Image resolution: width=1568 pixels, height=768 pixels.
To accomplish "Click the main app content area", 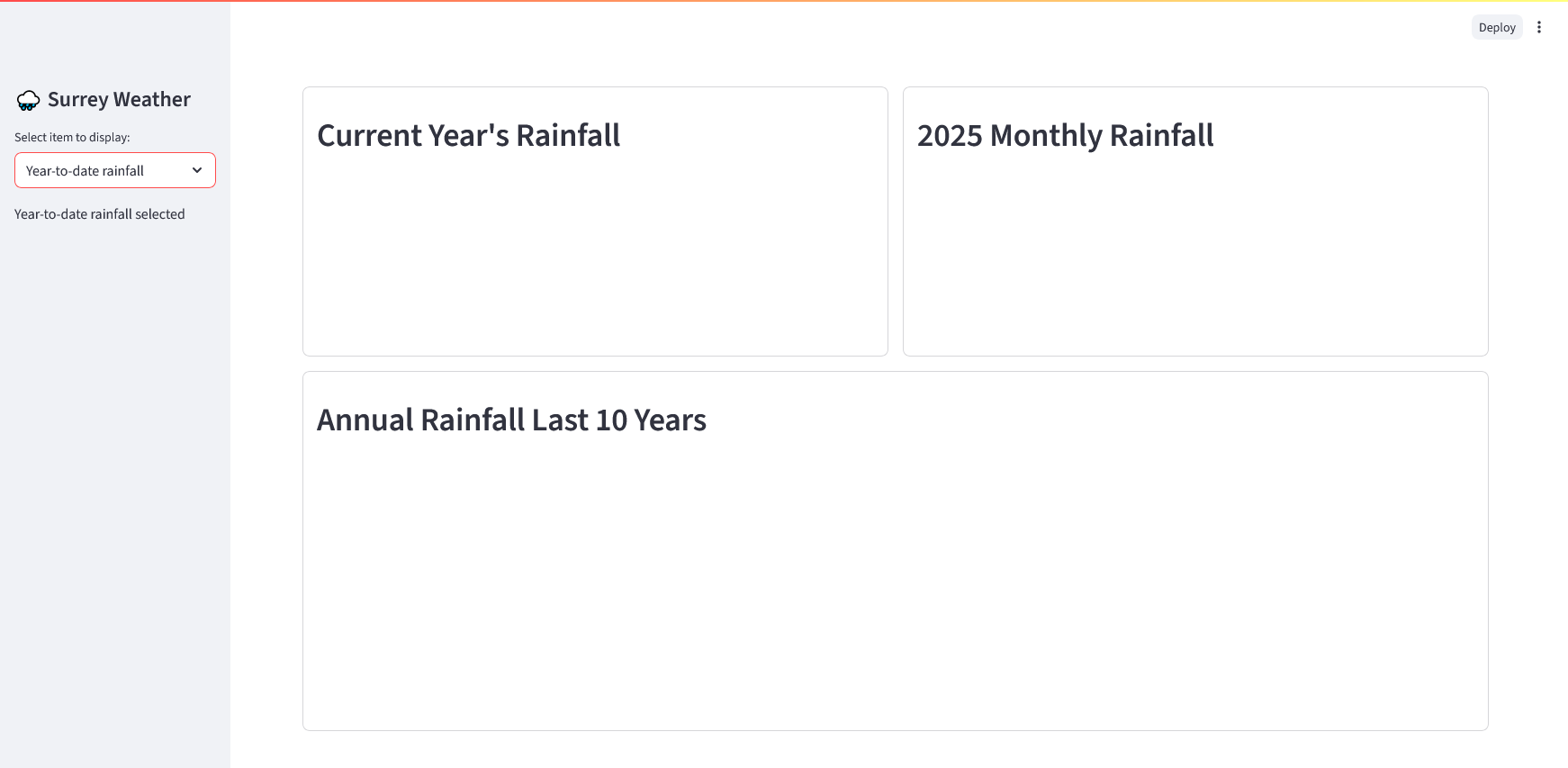I will (x=895, y=747).
